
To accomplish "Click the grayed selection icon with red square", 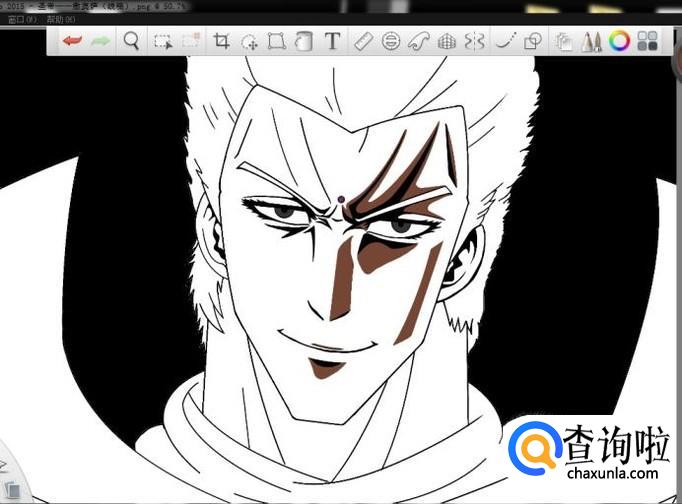I will pos(191,40).
